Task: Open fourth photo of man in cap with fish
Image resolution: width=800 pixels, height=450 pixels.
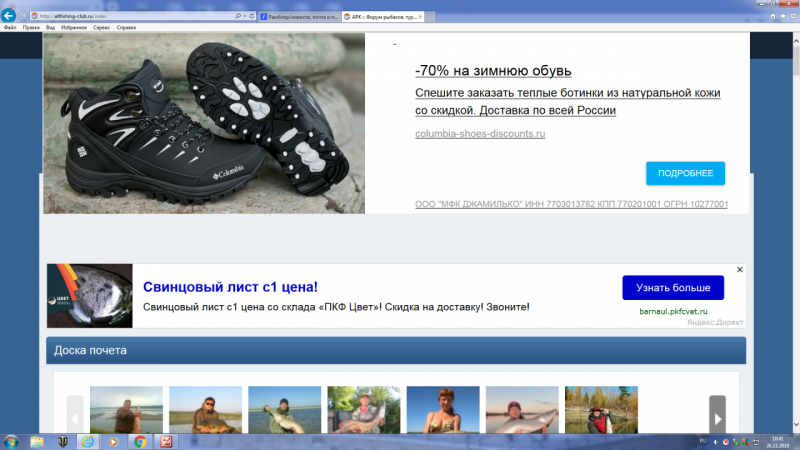Action: (x=364, y=410)
